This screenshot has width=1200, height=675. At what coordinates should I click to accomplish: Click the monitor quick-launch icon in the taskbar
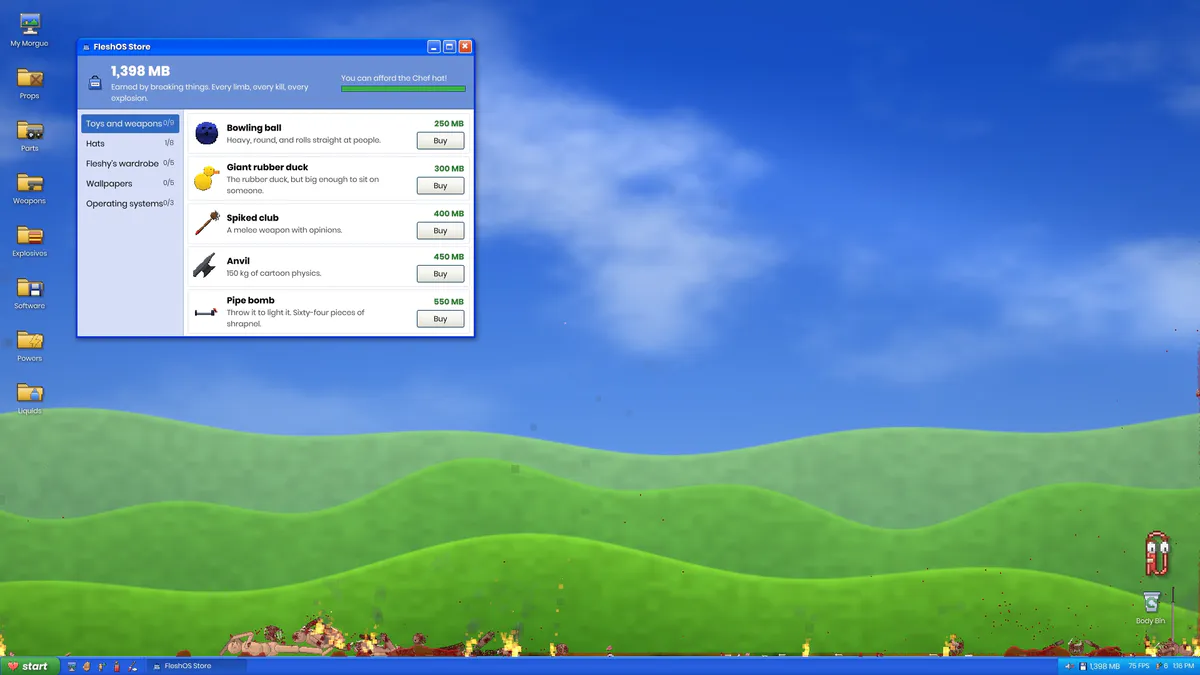click(x=72, y=666)
